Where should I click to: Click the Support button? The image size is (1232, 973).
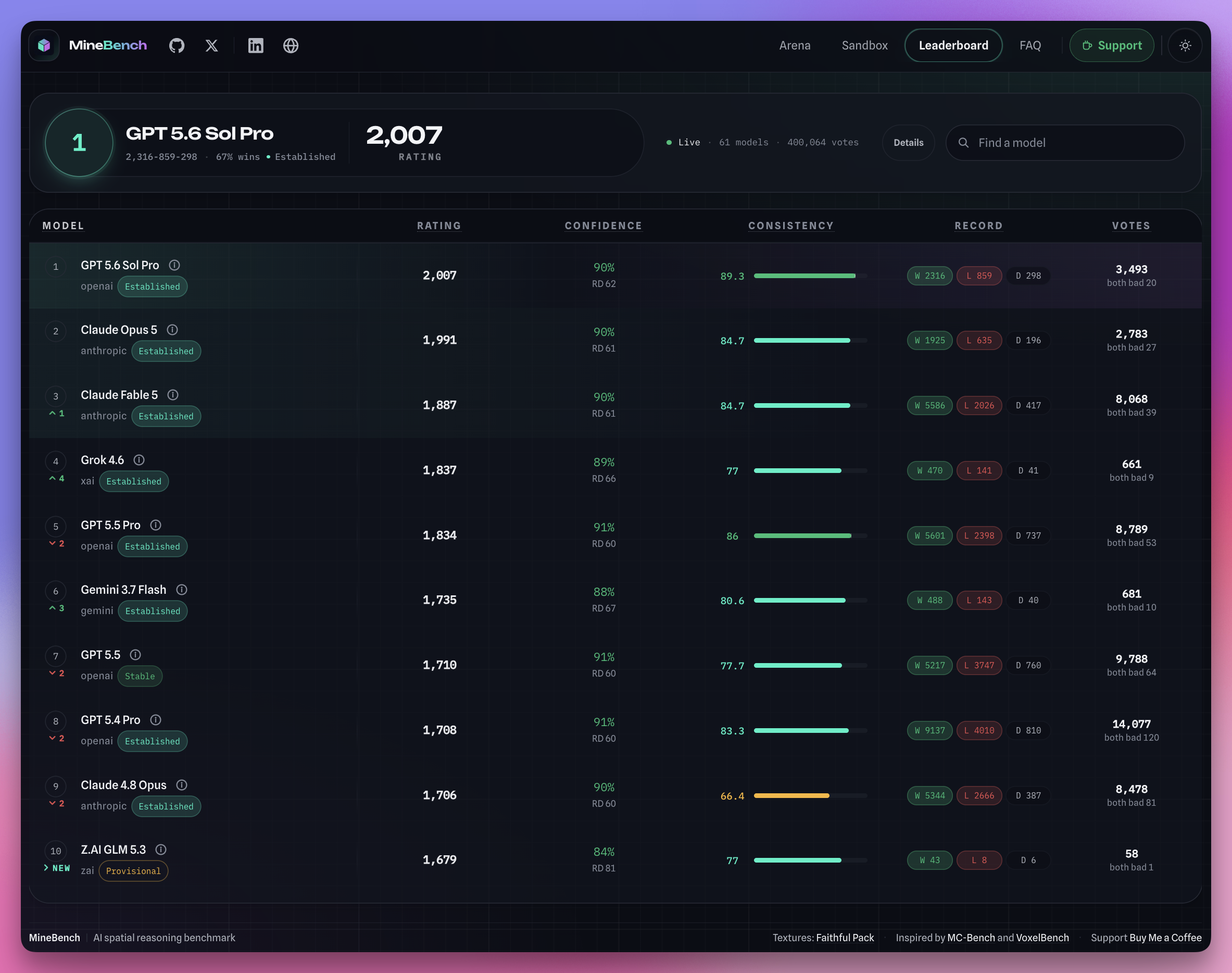coord(1111,45)
